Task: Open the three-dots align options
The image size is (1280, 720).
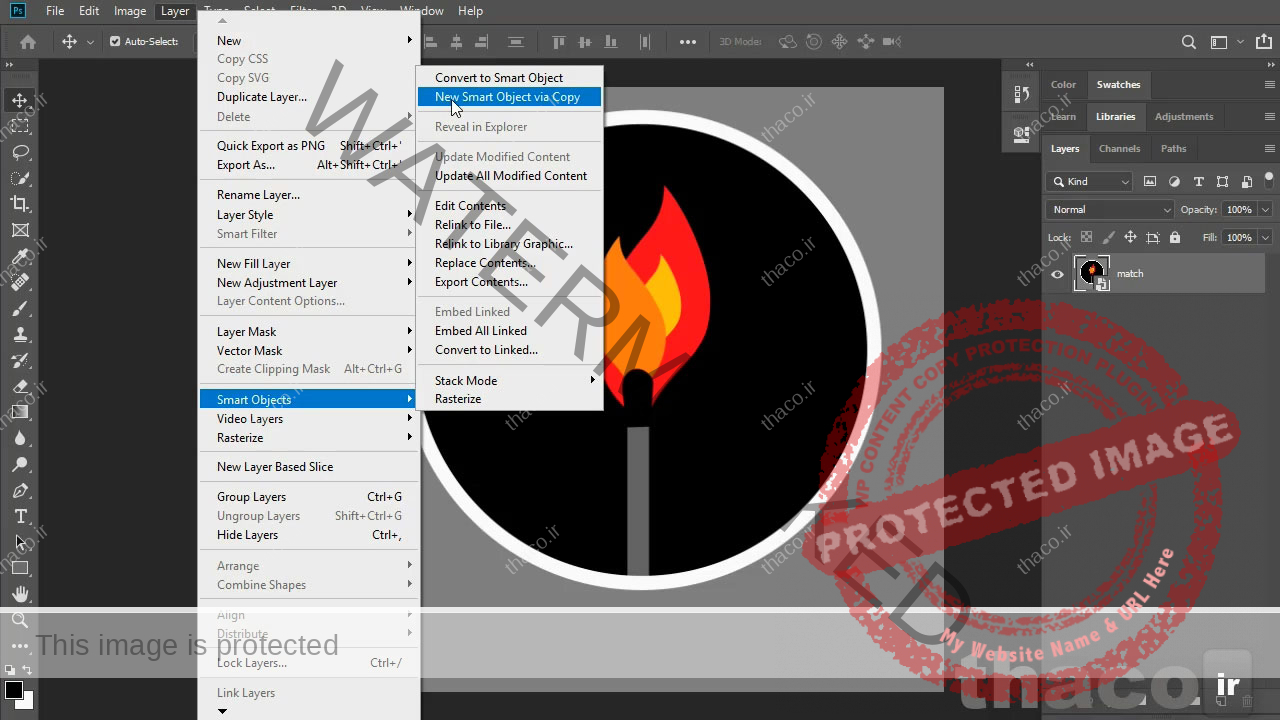Action: (x=688, y=42)
